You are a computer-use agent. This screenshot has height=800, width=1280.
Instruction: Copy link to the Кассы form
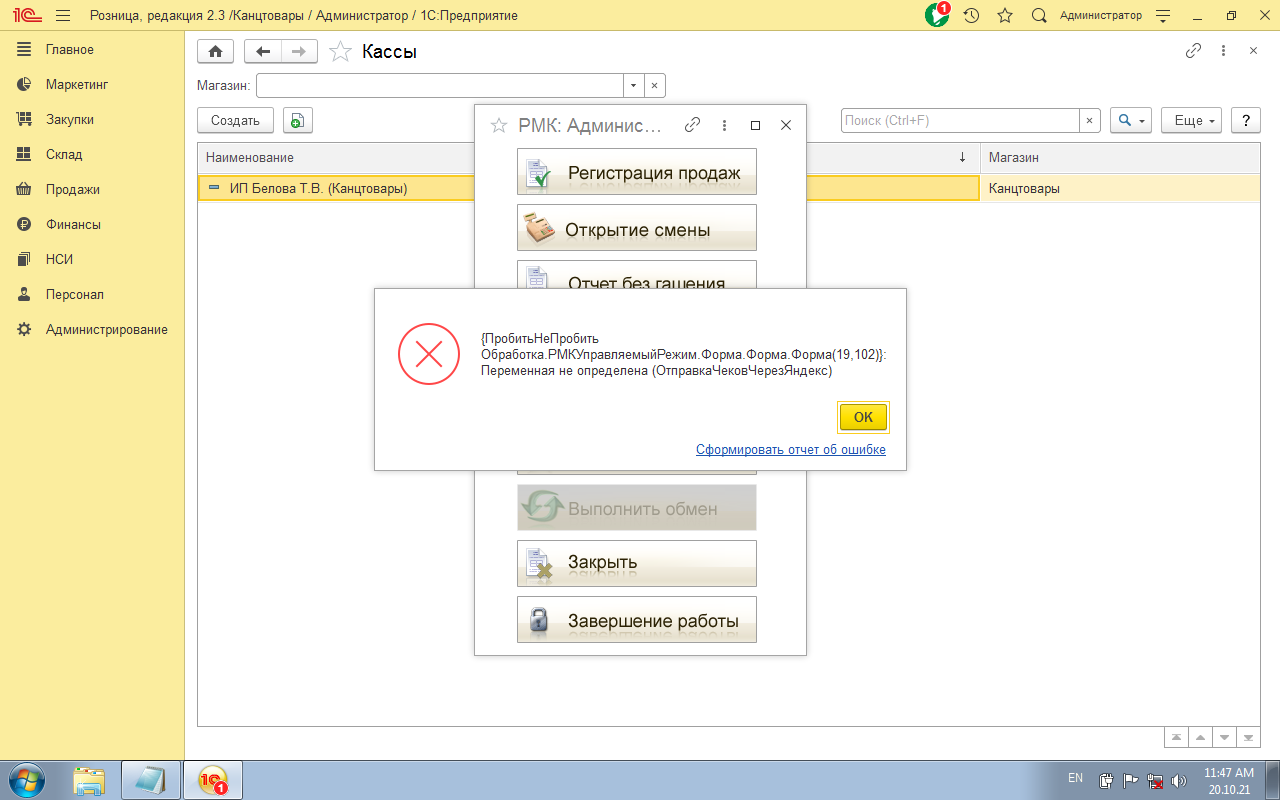1193,51
